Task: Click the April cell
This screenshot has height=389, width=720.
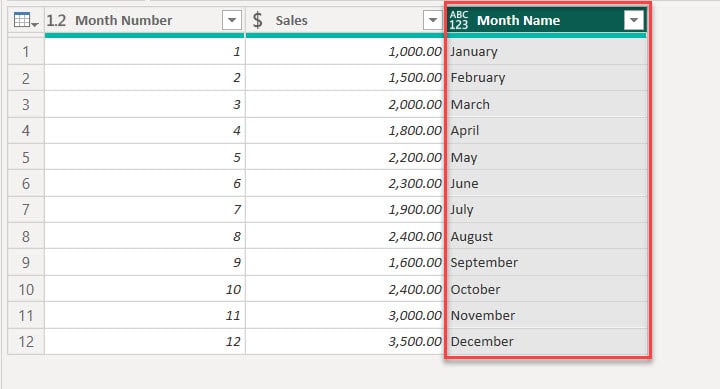Action: coord(546,131)
